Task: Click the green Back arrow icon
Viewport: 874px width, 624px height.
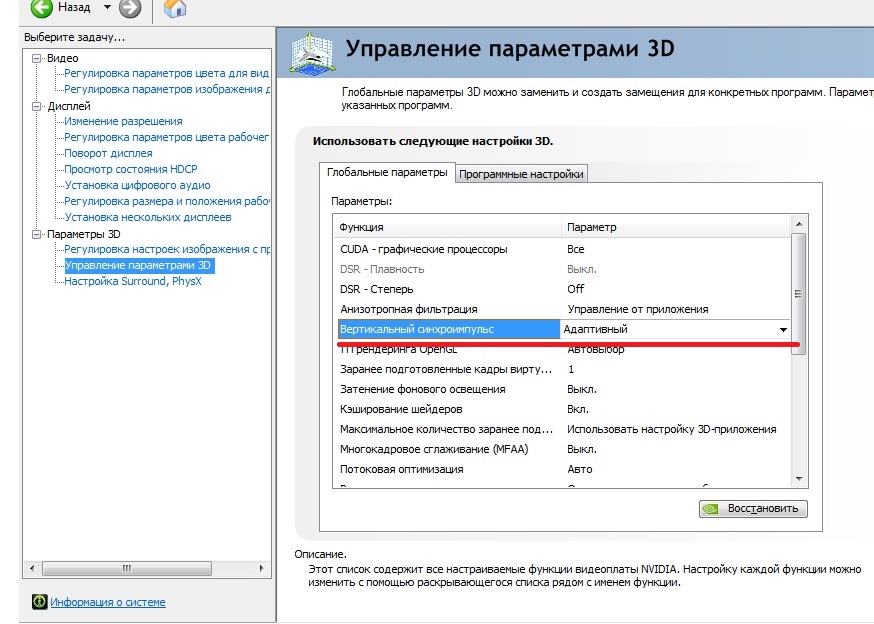Action: tap(41, 8)
